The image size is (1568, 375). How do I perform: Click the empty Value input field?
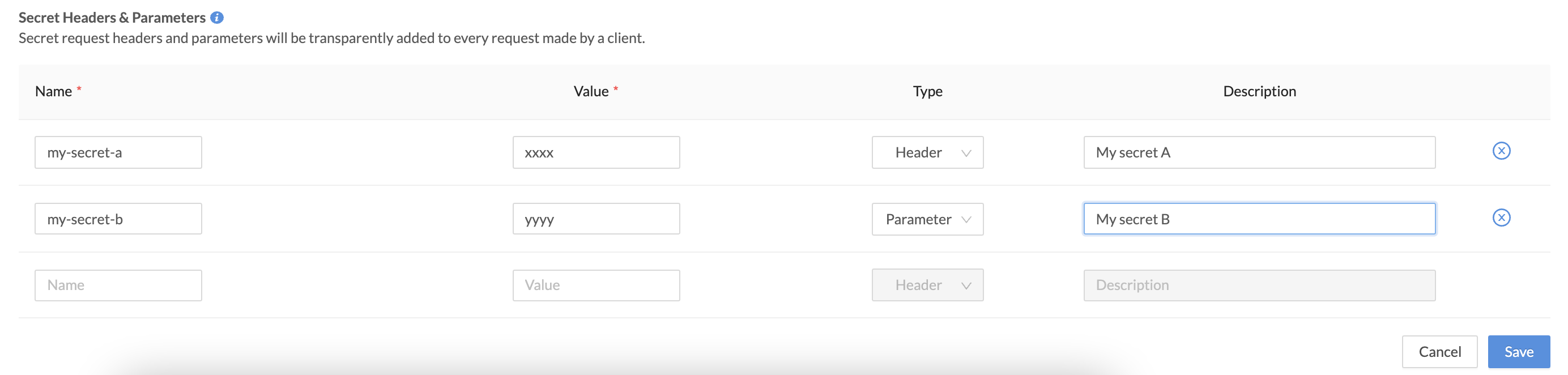coord(596,285)
